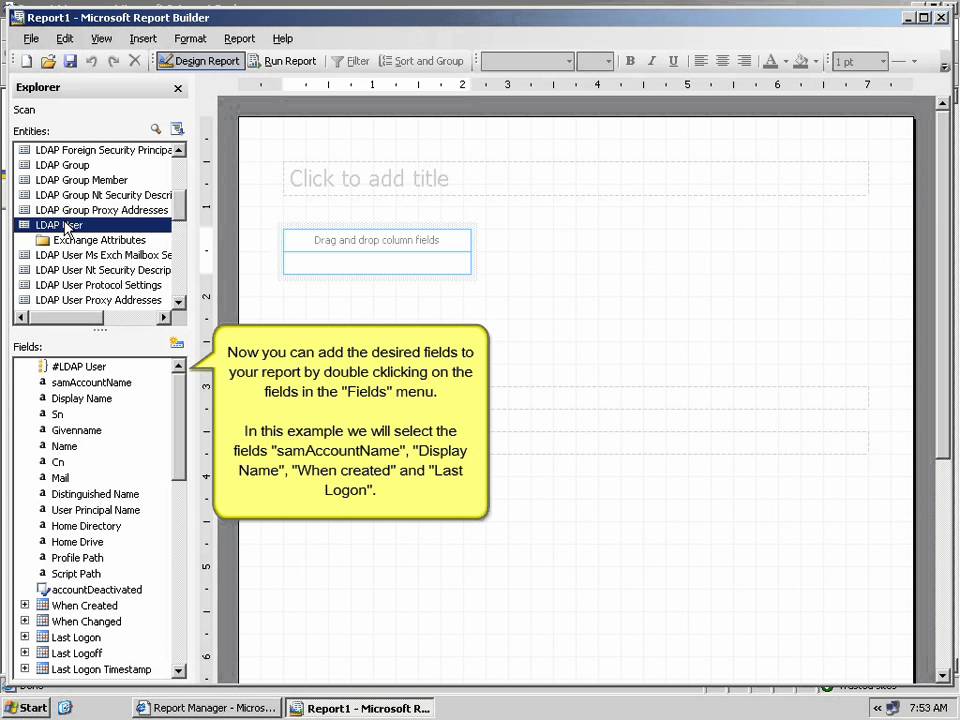Select the LDAP User Proxy Addresses entity
The width and height of the screenshot is (960, 720).
98,300
